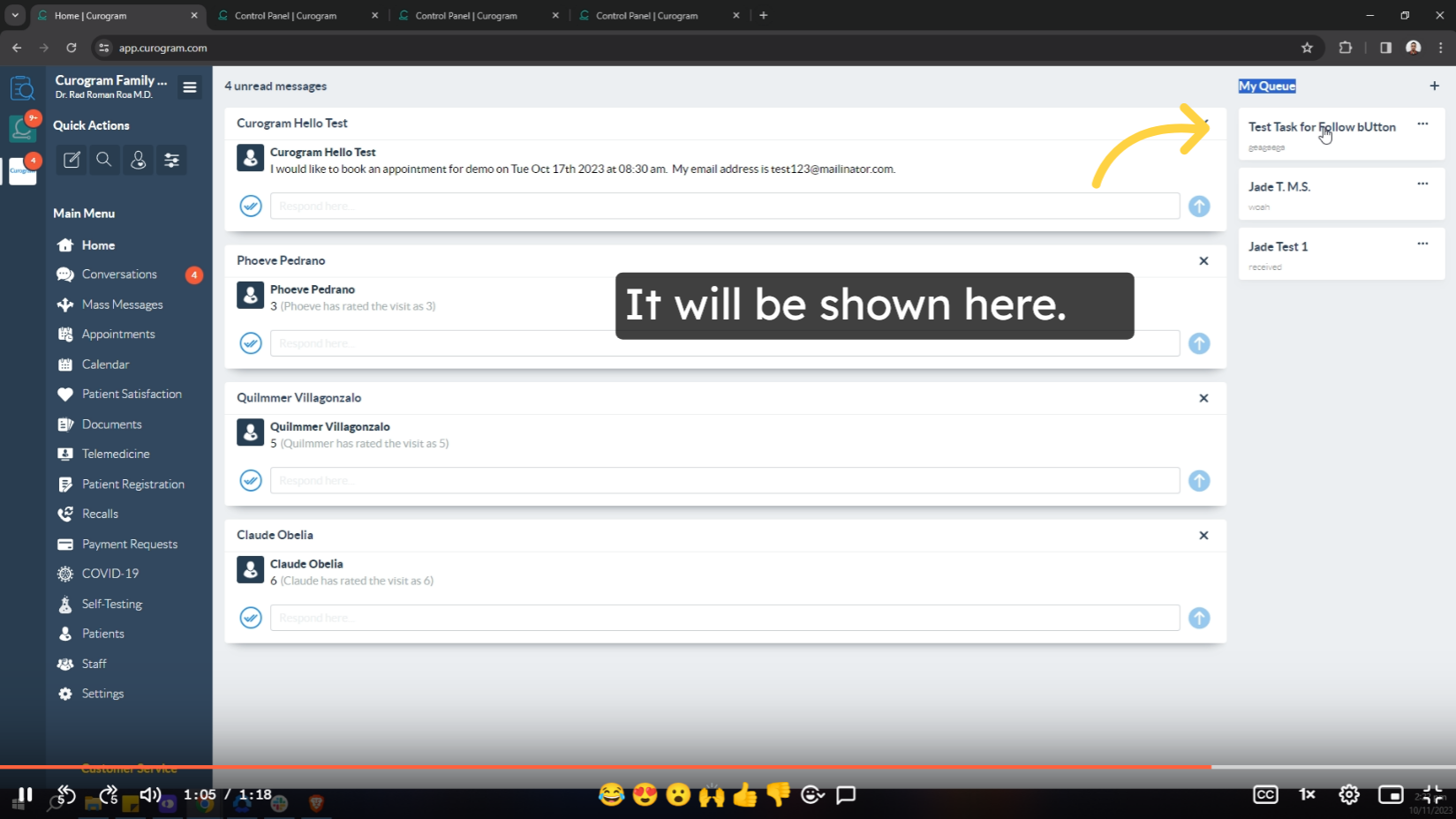Open options for Test Task for Follow bUtton
The height and width of the screenshot is (819, 1456).
click(x=1422, y=124)
